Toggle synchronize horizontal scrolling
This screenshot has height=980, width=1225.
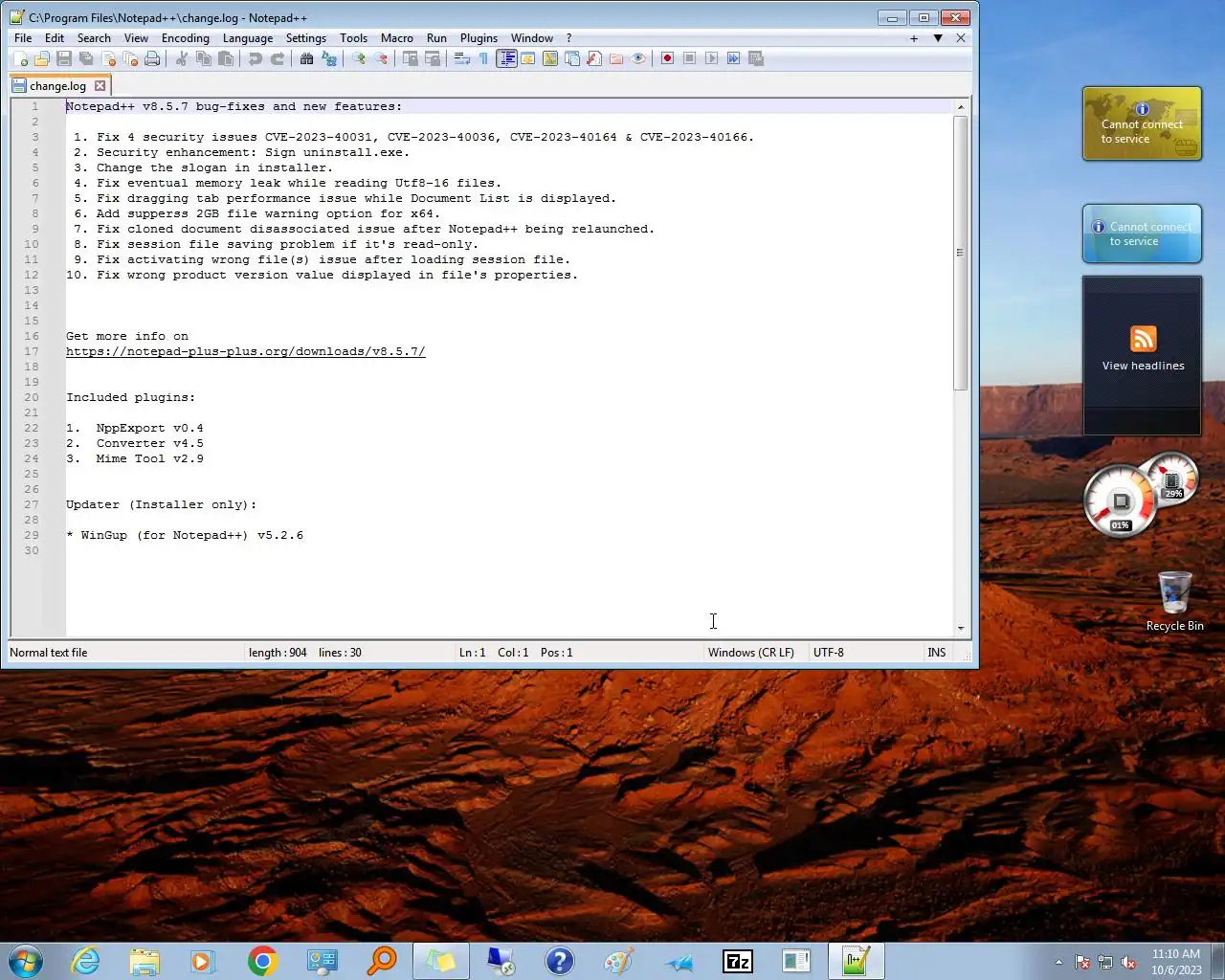(x=433, y=58)
